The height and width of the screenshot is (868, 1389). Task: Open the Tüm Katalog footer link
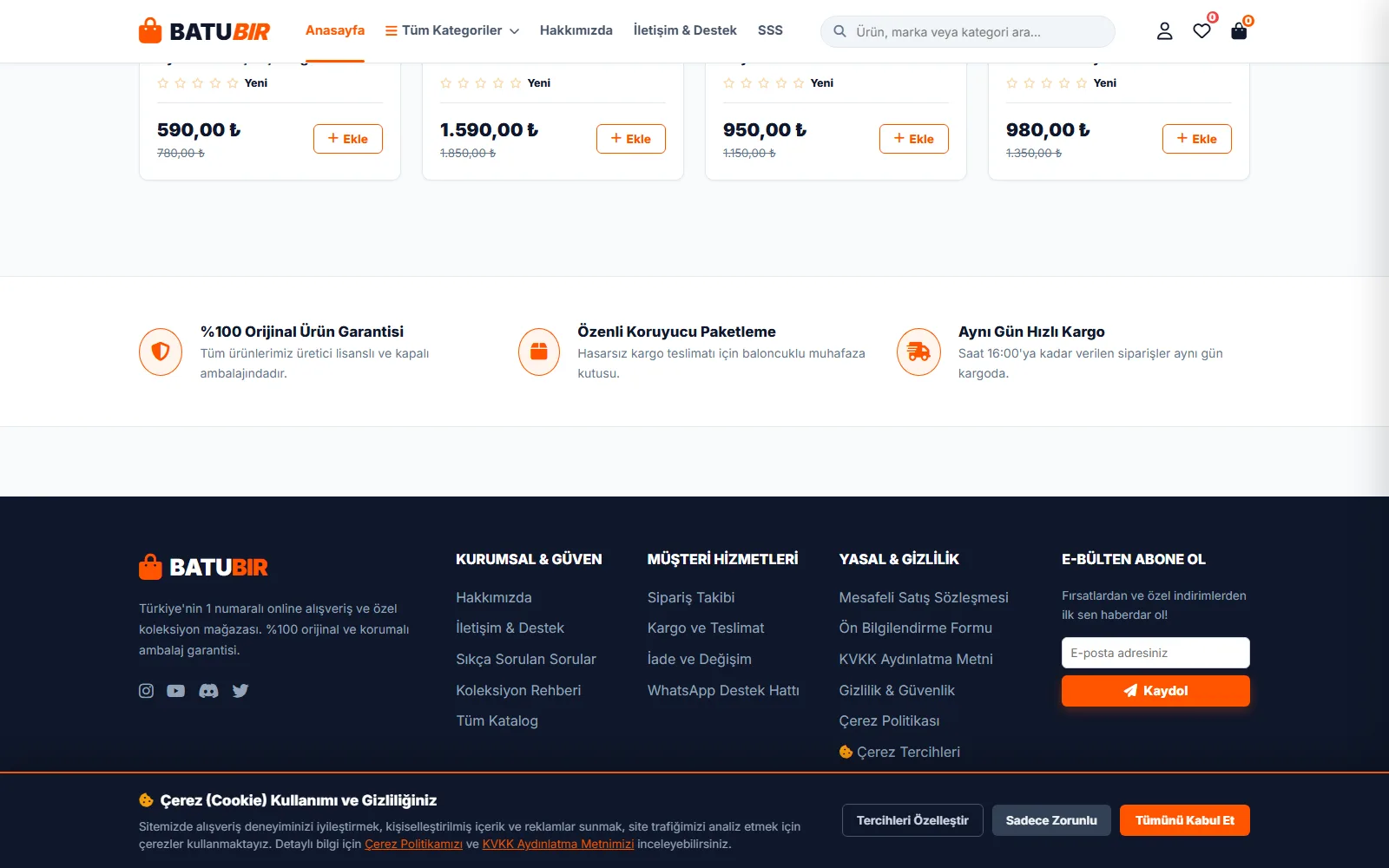pos(497,720)
